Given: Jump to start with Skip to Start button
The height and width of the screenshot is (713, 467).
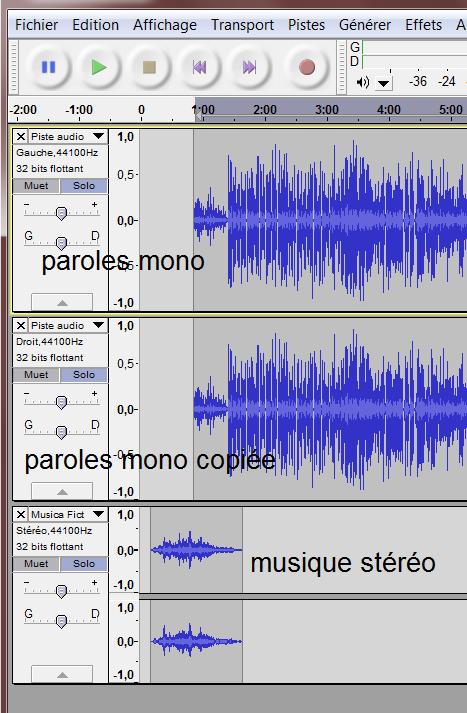Looking at the screenshot, I should coord(199,68).
